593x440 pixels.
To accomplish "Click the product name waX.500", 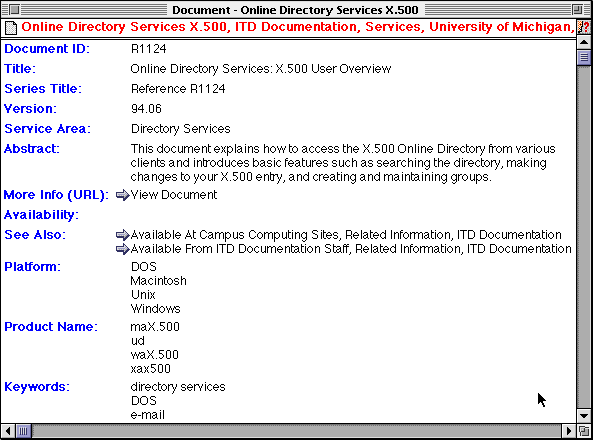I will [x=155, y=355].
